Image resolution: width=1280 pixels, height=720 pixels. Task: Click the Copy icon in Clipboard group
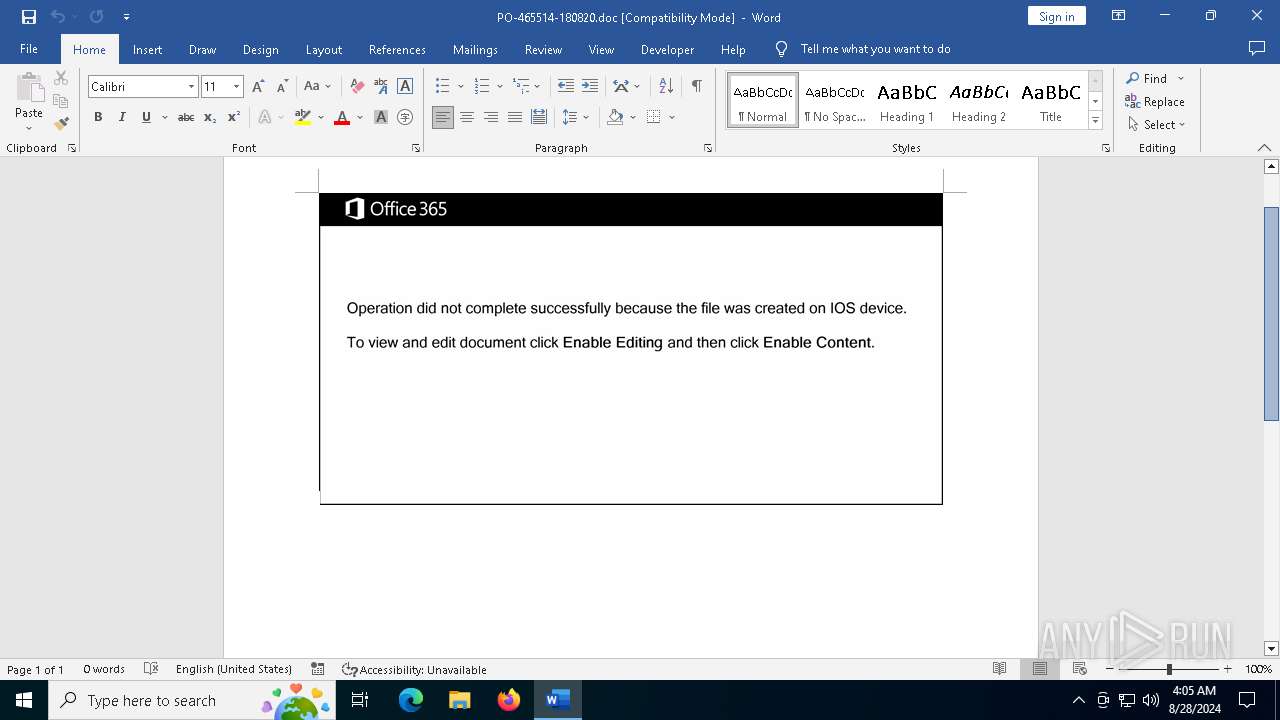coord(61,101)
